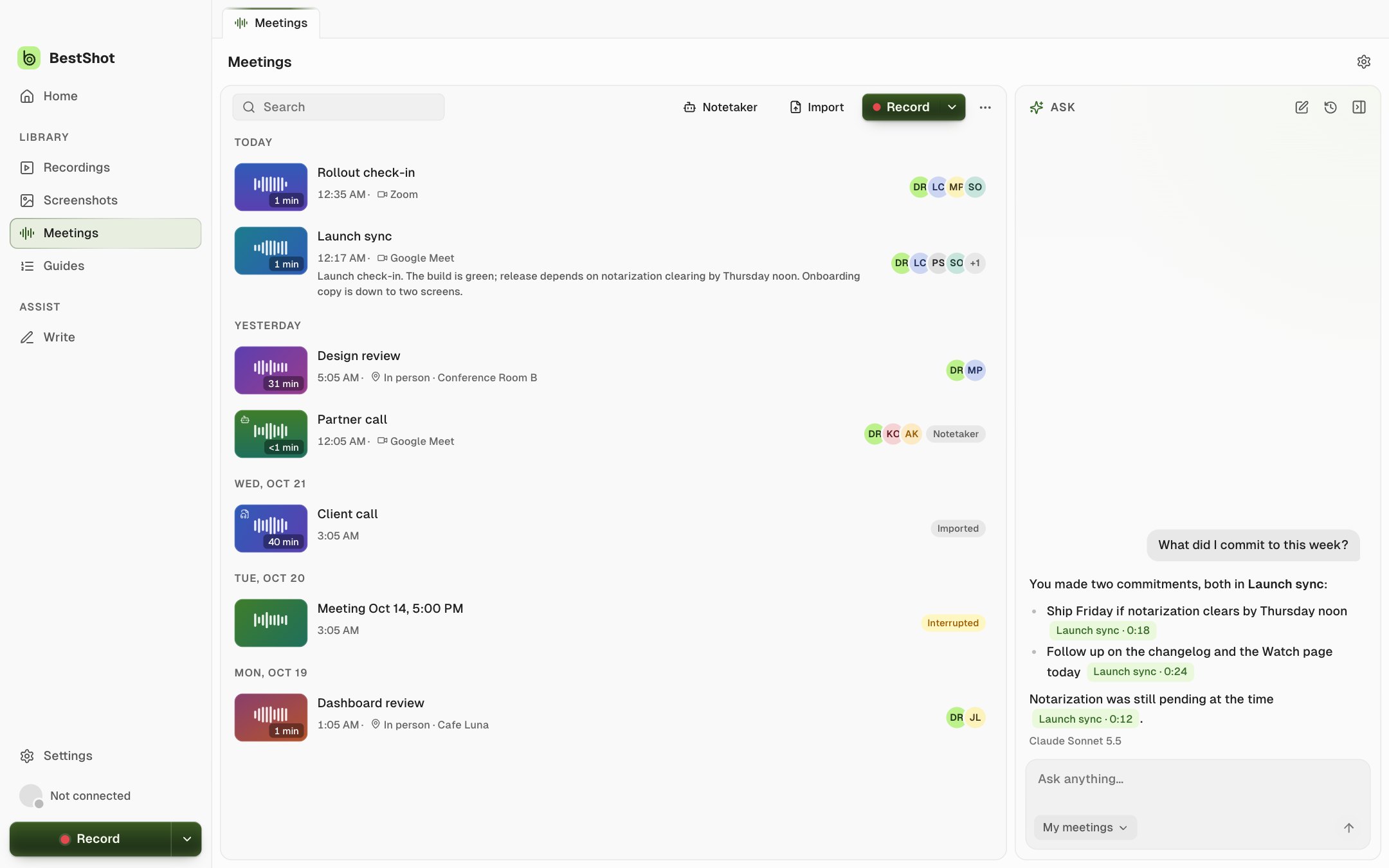This screenshot has width=1389, height=868.
Task: Click the BestShot logo icon
Action: [x=29, y=58]
